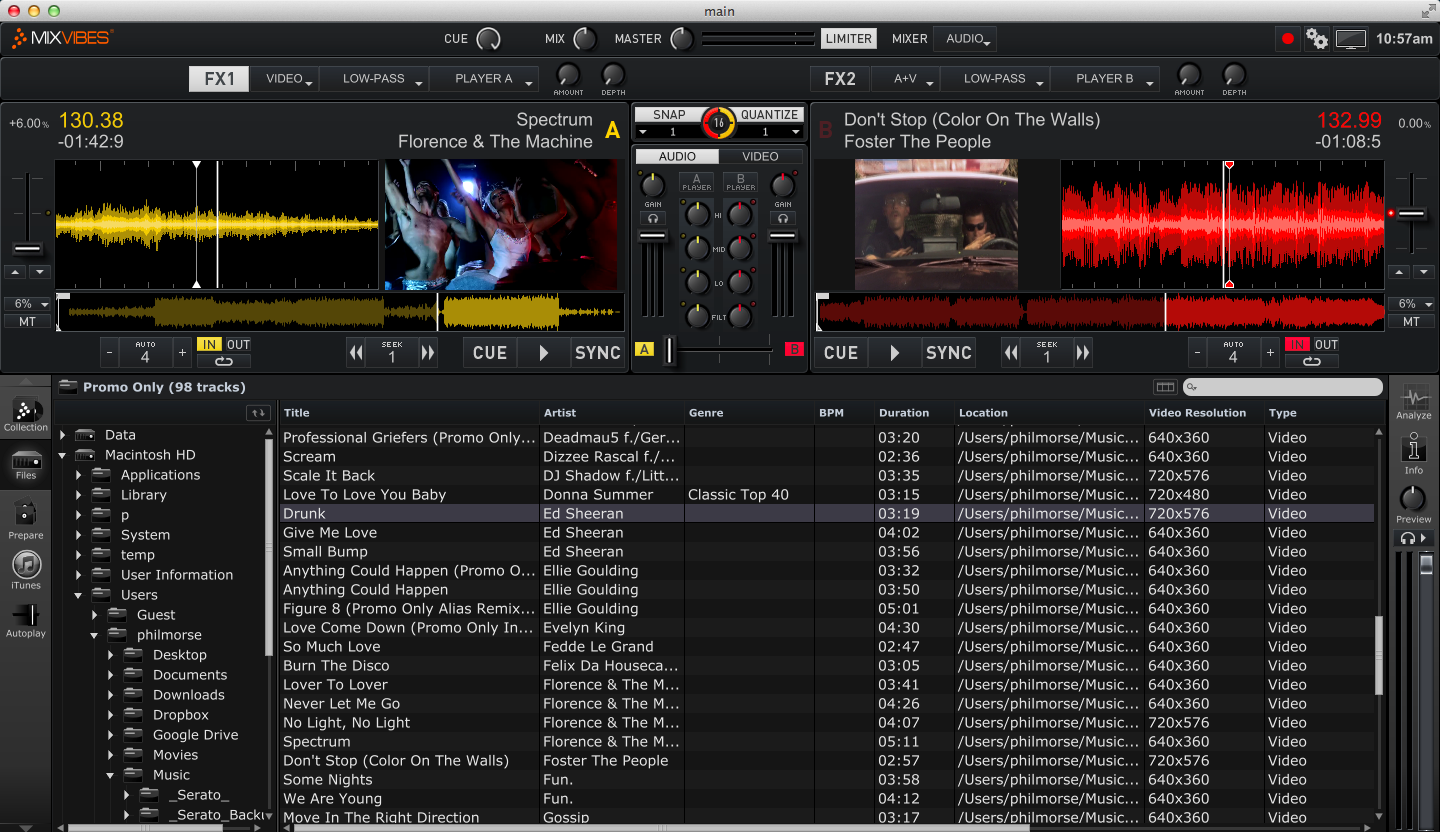Open the Collection browser panel
The height and width of the screenshot is (832, 1440).
point(26,414)
